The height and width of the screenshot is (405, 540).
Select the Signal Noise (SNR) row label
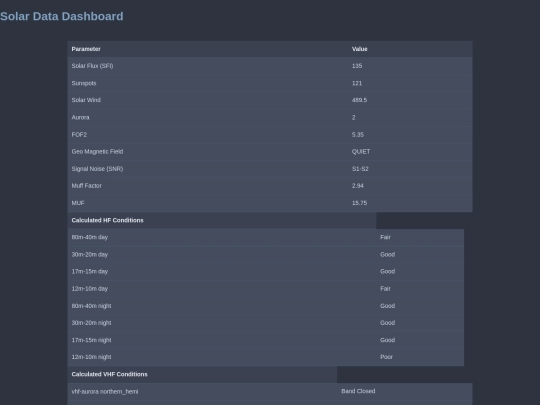tap(97, 169)
